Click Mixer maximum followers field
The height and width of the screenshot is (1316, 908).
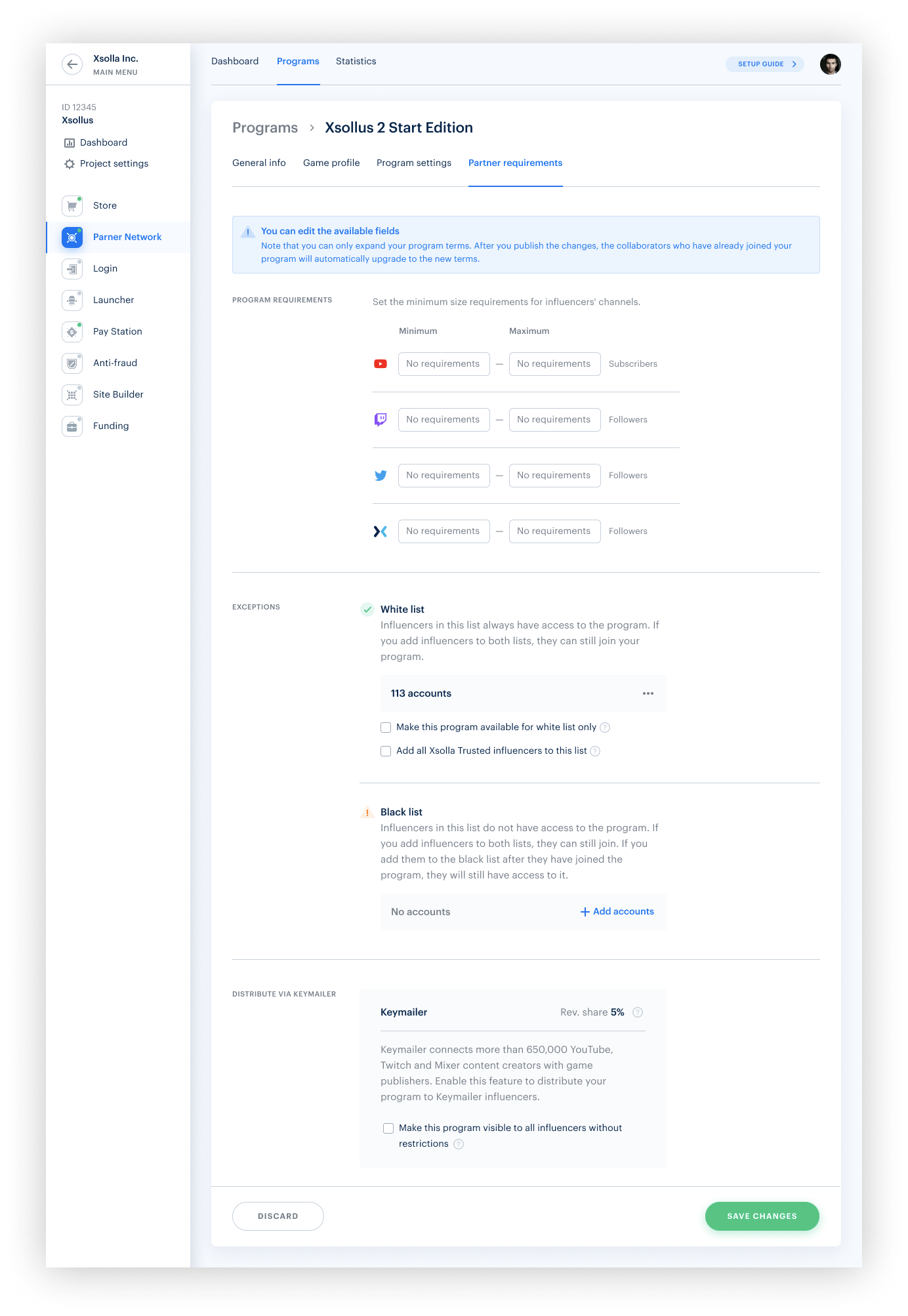click(x=555, y=531)
